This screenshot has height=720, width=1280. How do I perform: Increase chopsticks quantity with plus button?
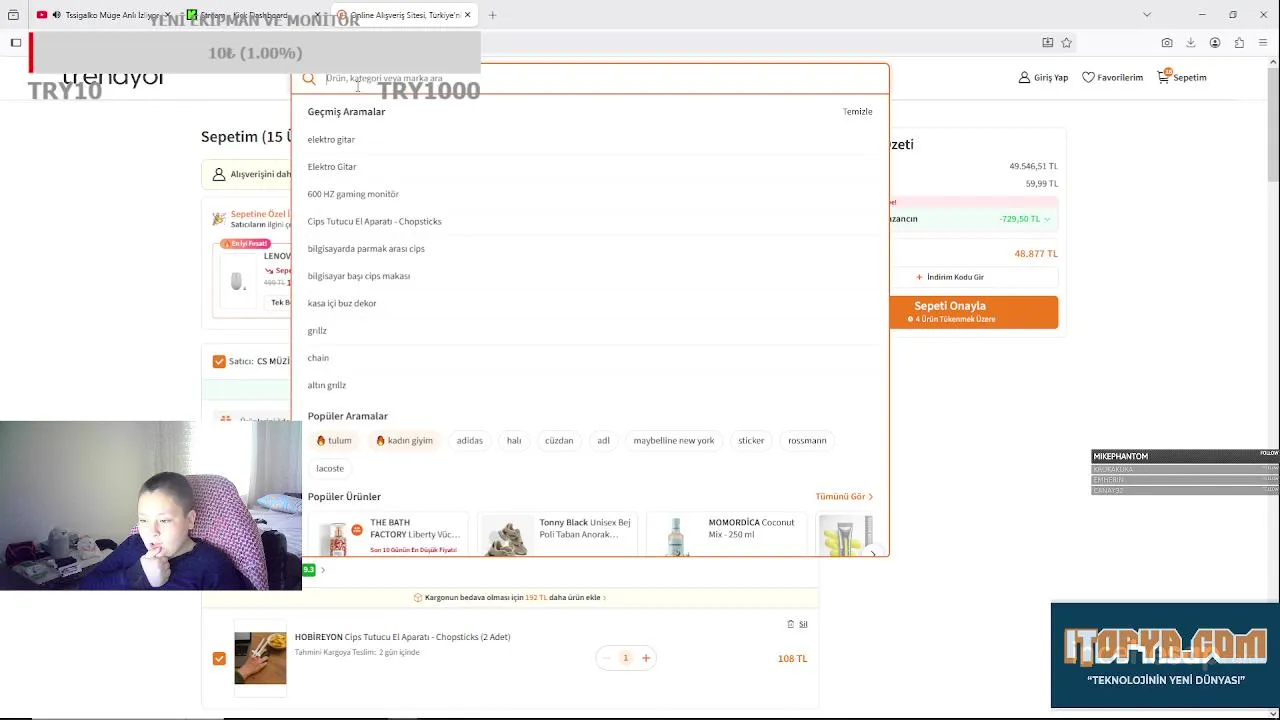pyautogui.click(x=646, y=658)
